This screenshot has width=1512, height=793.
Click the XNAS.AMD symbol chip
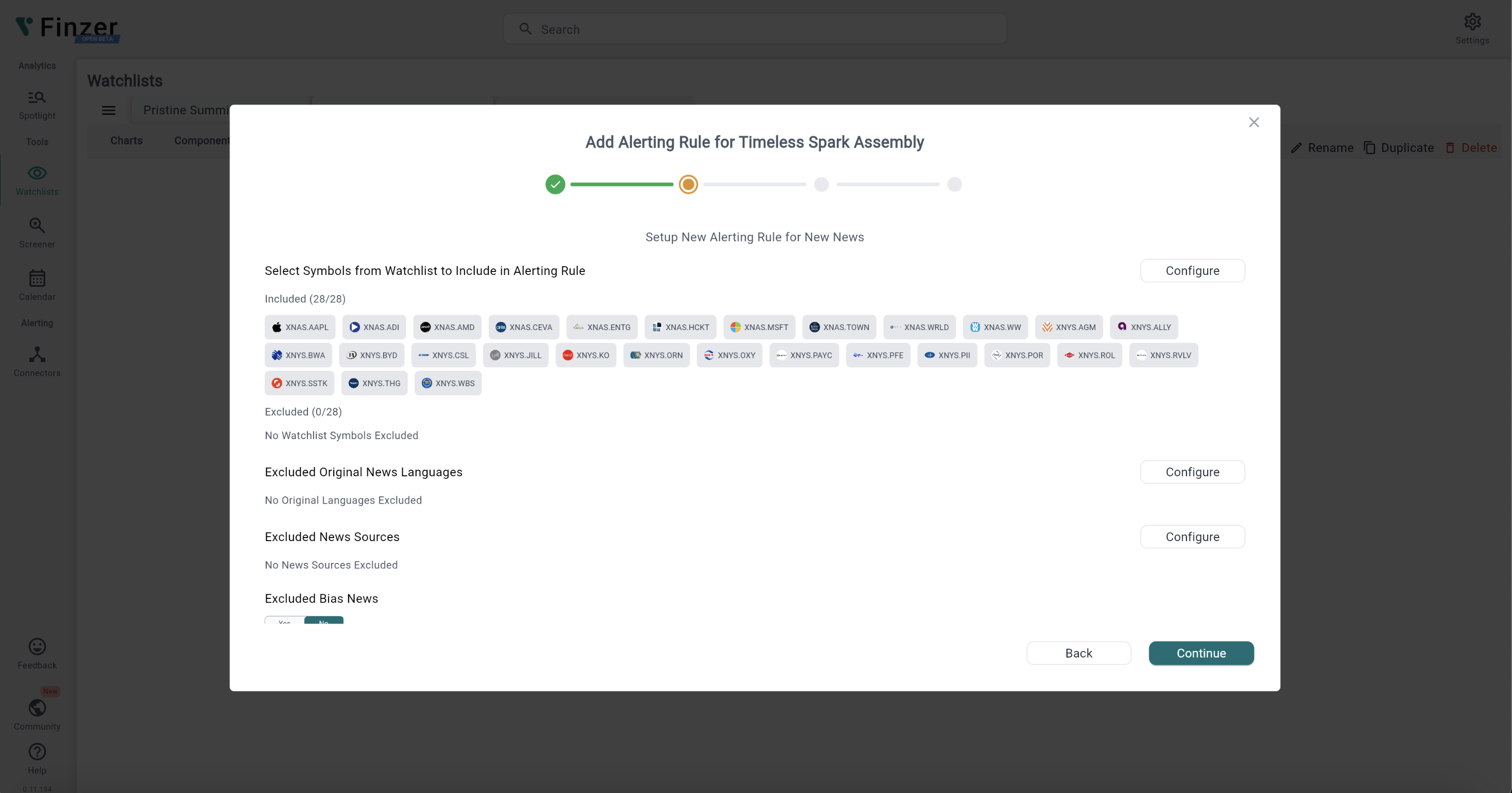tap(447, 327)
